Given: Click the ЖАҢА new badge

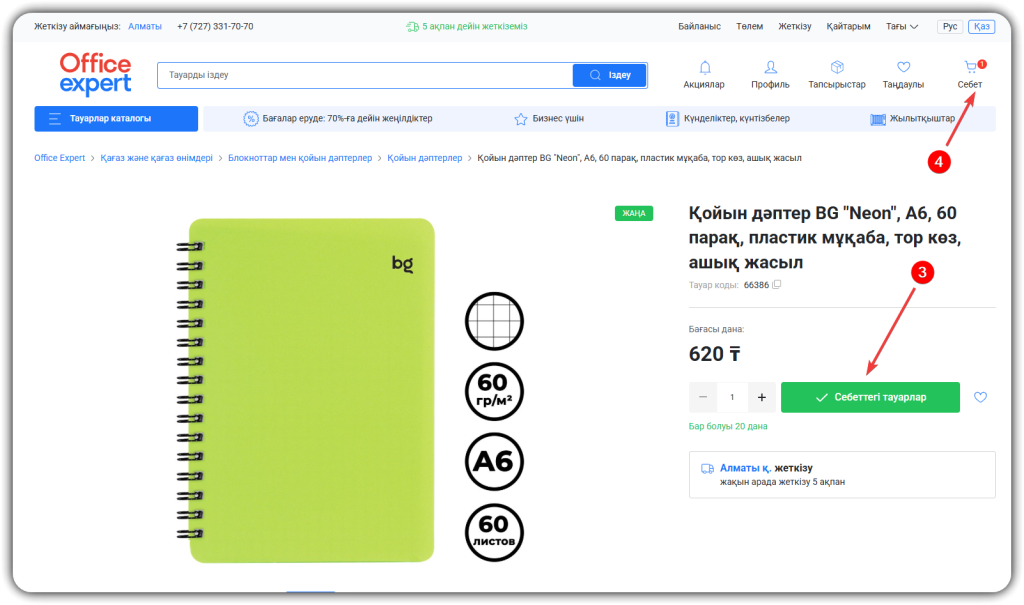Looking at the screenshot, I should pyautogui.click(x=633, y=214).
